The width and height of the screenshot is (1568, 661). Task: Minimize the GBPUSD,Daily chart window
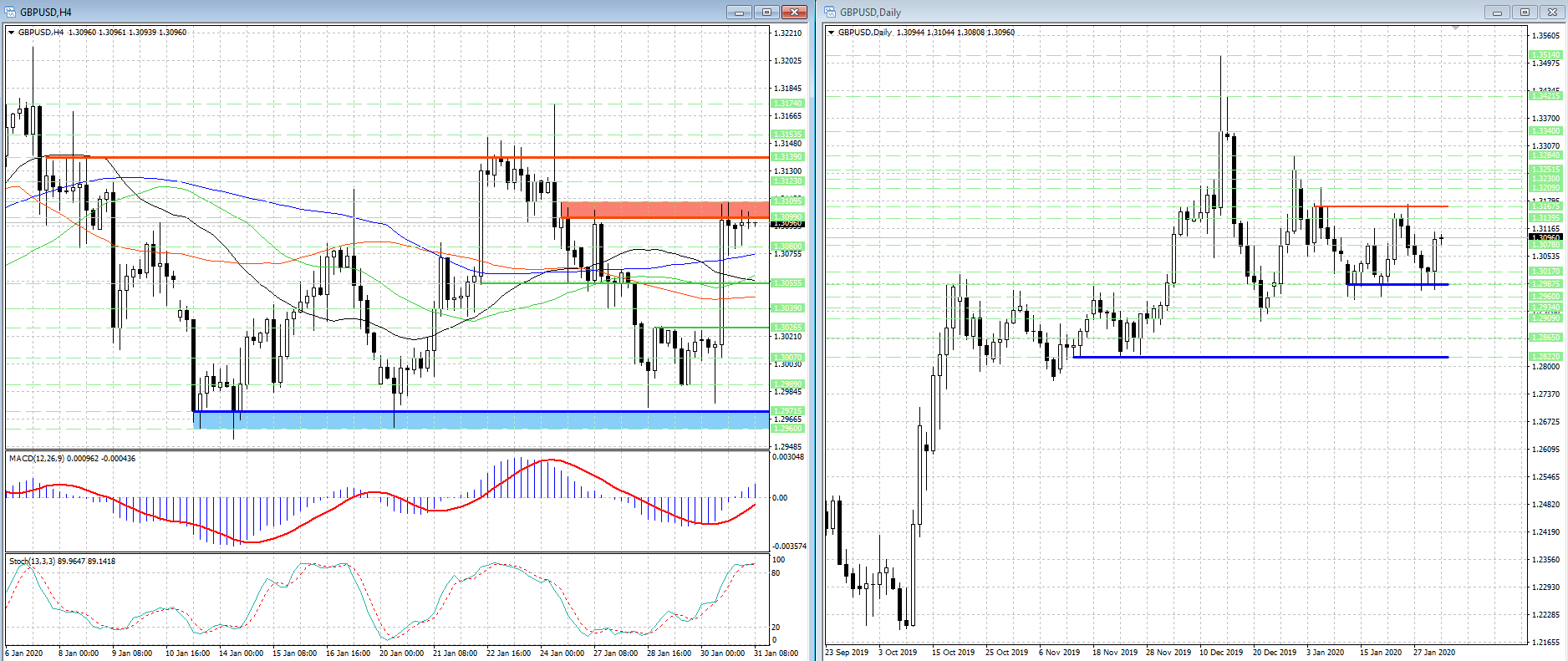(1497, 12)
